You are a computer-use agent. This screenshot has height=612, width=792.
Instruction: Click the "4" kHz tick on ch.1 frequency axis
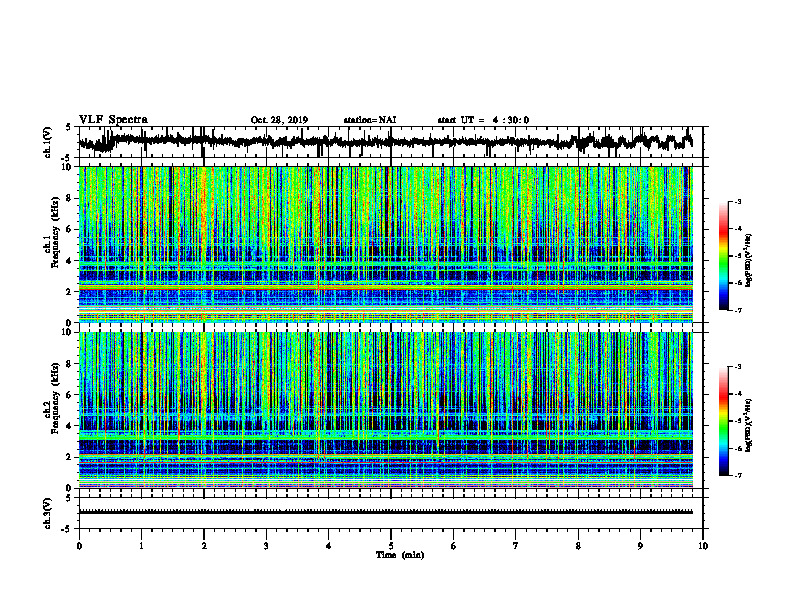(x=71, y=261)
